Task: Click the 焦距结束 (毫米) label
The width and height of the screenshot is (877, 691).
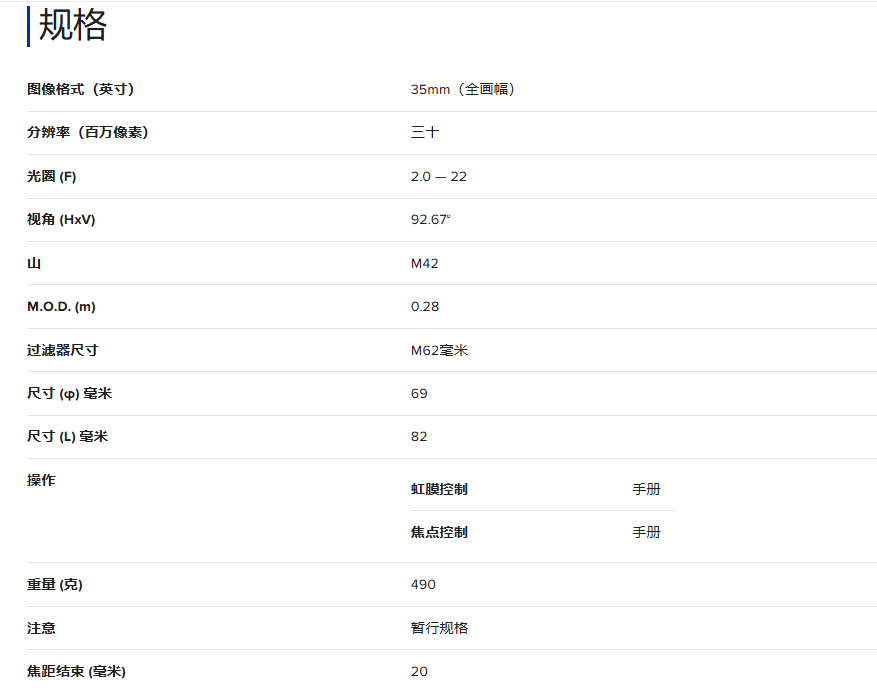Action: coord(76,672)
